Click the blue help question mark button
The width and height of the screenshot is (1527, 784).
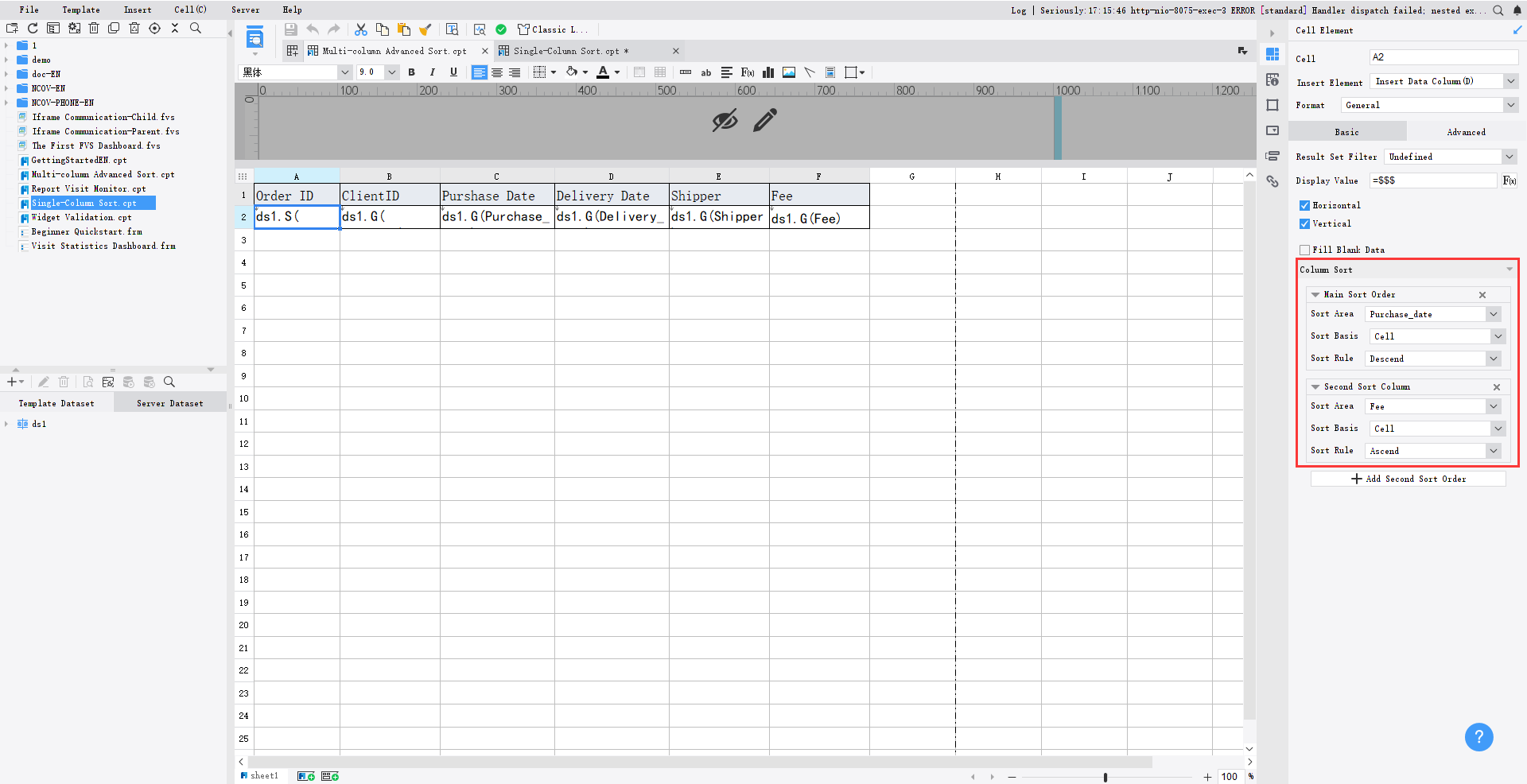tap(1479, 737)
